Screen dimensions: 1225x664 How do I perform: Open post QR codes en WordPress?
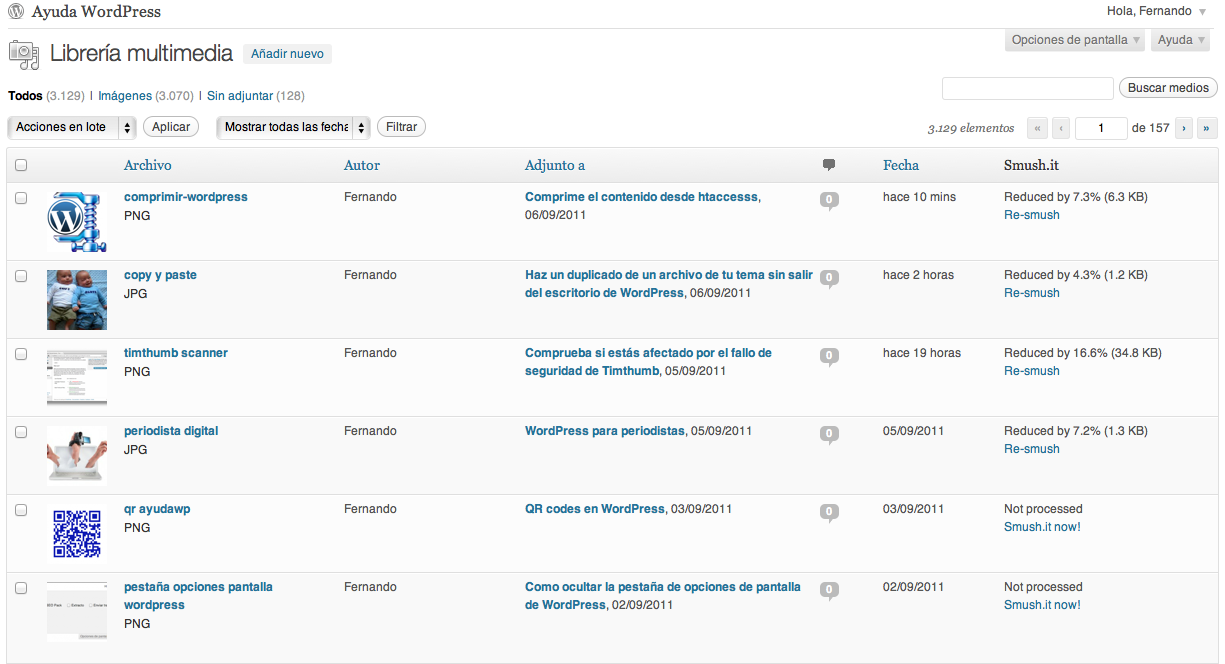pyautogui.click(x=595, y=509)
